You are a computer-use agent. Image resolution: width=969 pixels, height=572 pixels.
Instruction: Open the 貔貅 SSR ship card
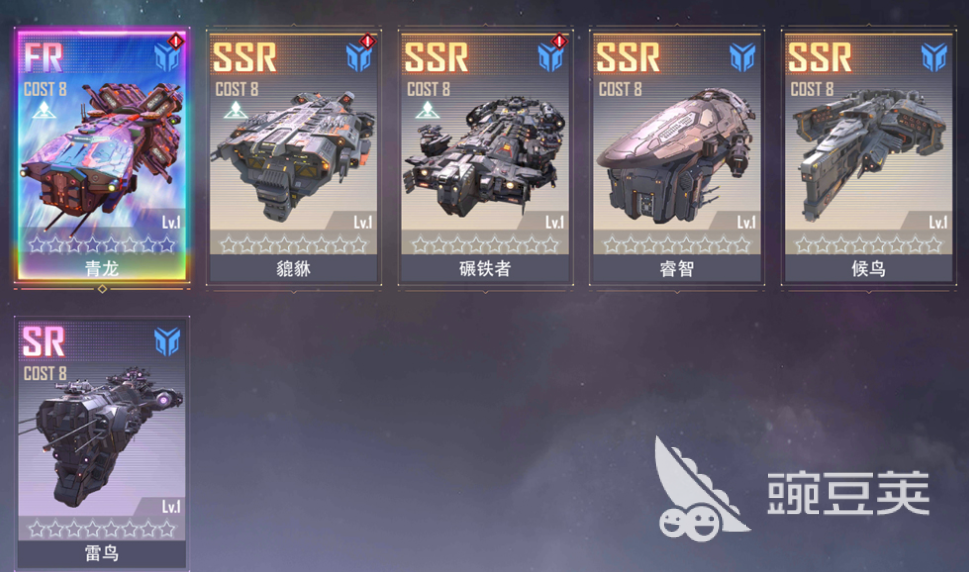(294, 157)
